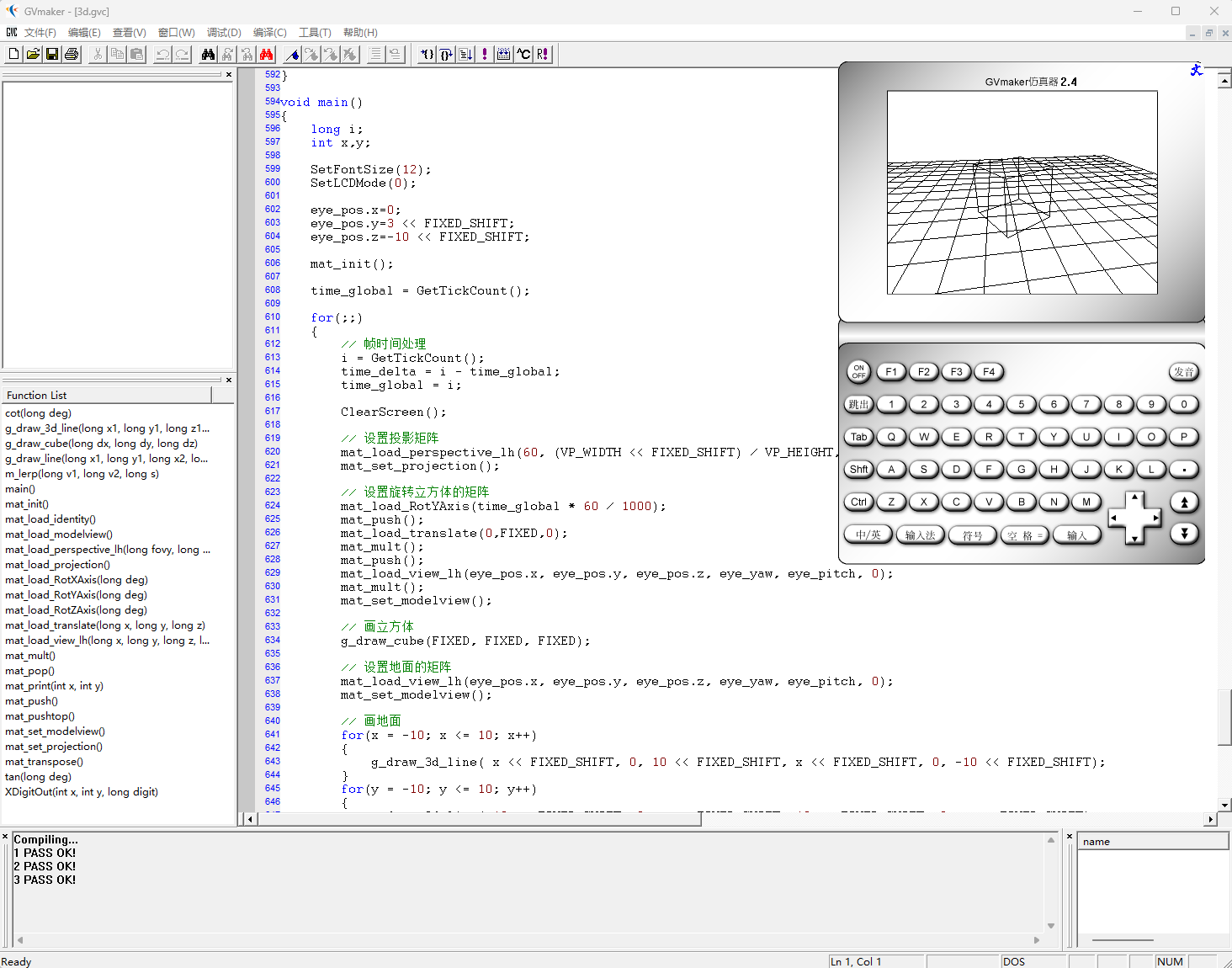Viewport: 1232px width, 968px height.
Task: Click the red binoculars search icon
Action: tap(267, 55)
